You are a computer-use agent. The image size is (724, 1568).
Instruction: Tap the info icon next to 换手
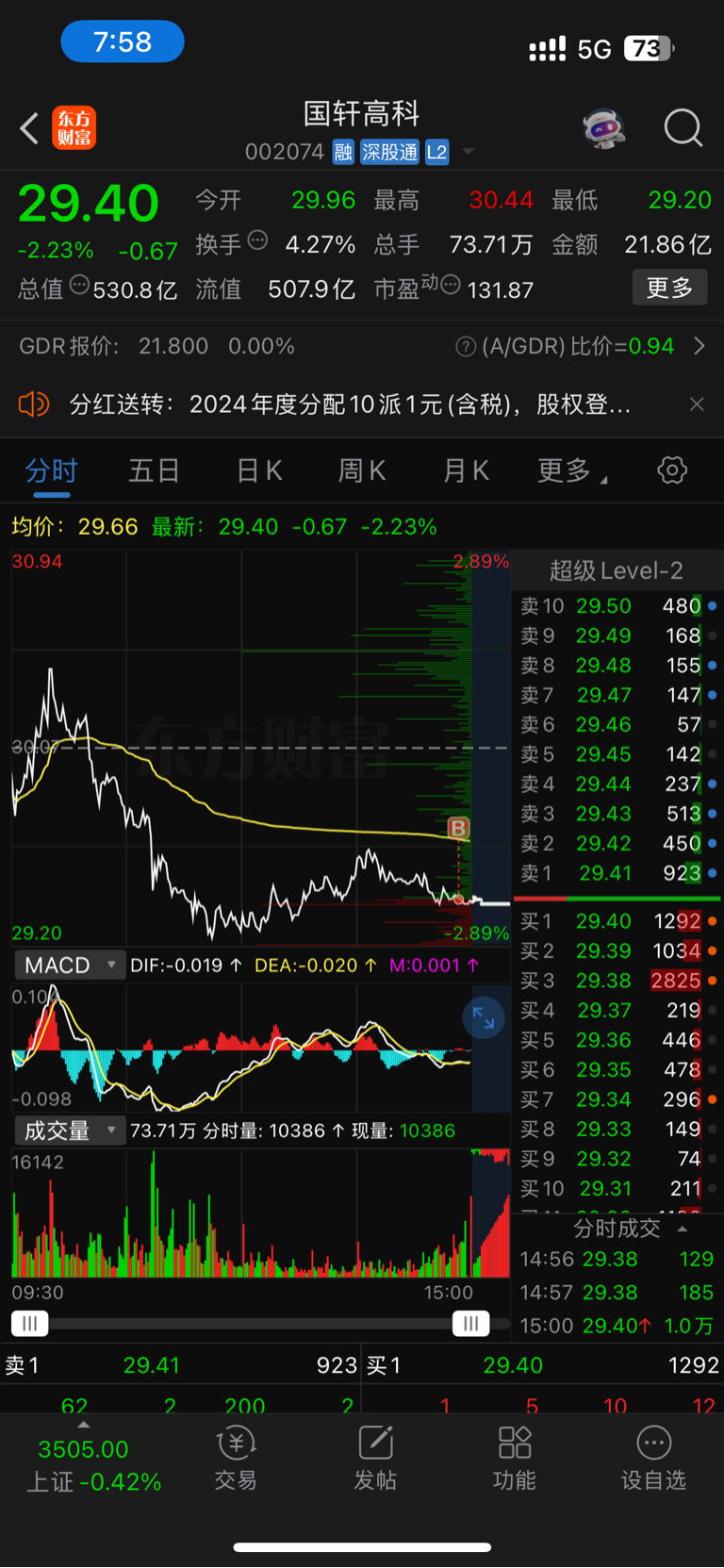[x=257, y=240]
